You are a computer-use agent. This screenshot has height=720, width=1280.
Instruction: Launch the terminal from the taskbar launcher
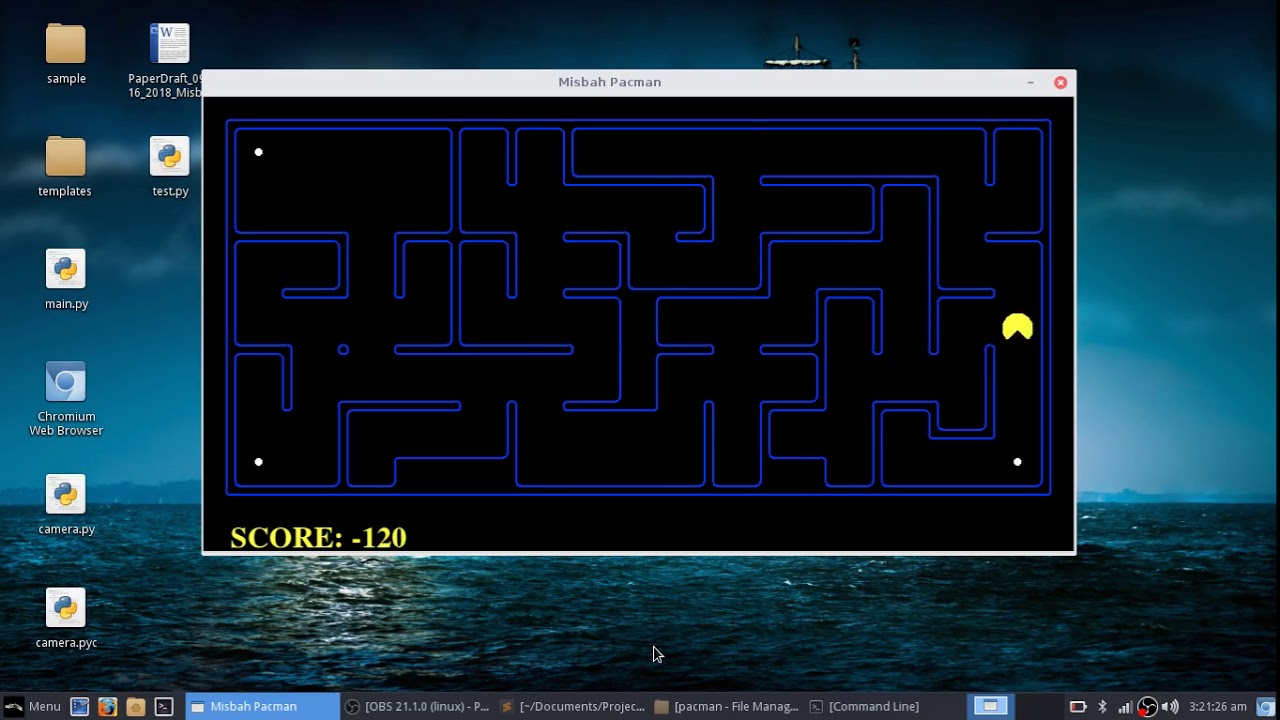(x=164, y=706)
